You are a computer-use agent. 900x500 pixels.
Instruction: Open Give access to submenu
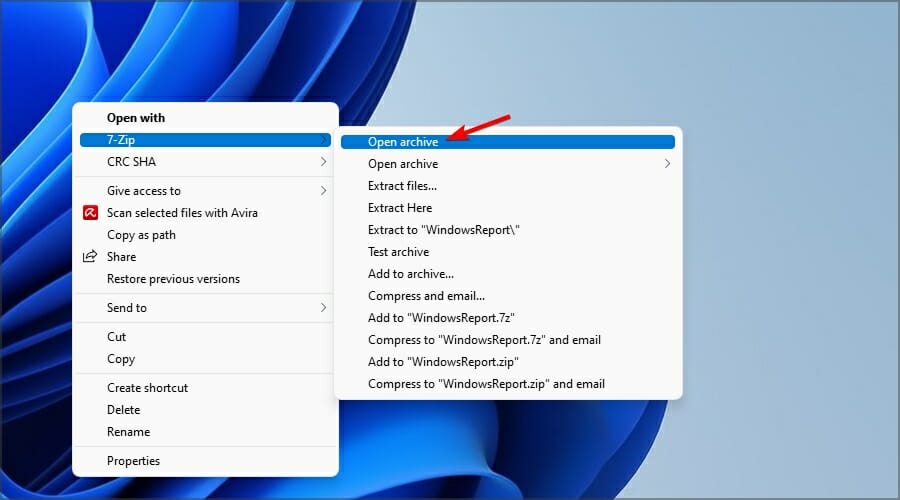(x=205, y=191)
